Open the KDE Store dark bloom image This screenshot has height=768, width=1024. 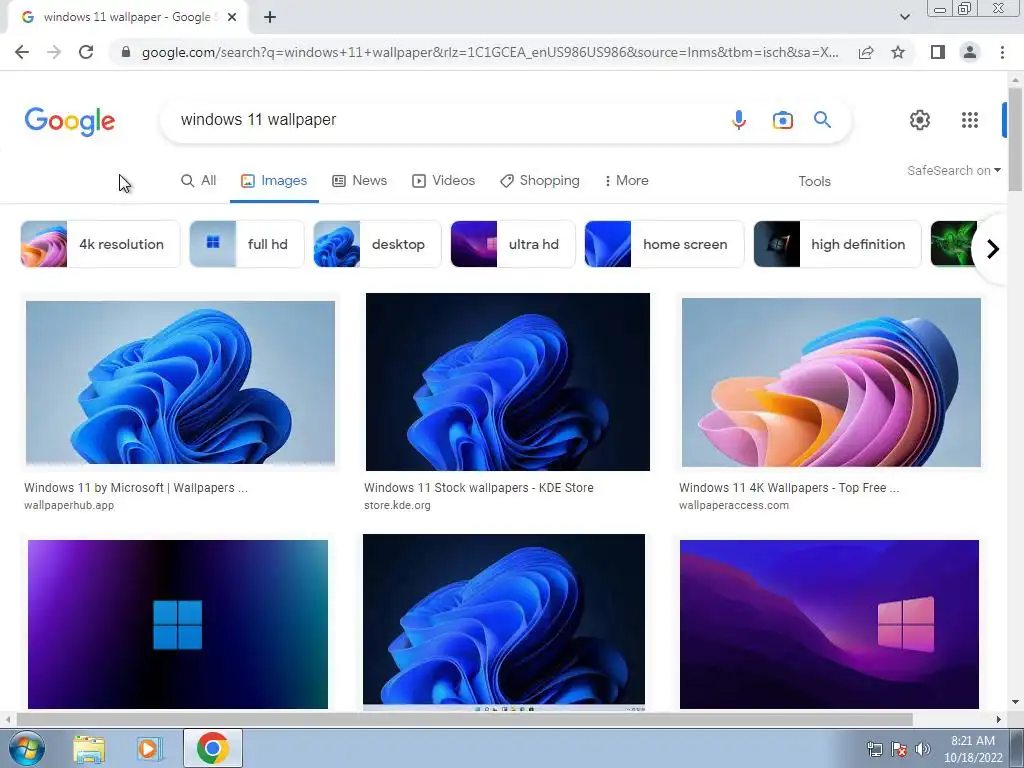click(507, 381)
